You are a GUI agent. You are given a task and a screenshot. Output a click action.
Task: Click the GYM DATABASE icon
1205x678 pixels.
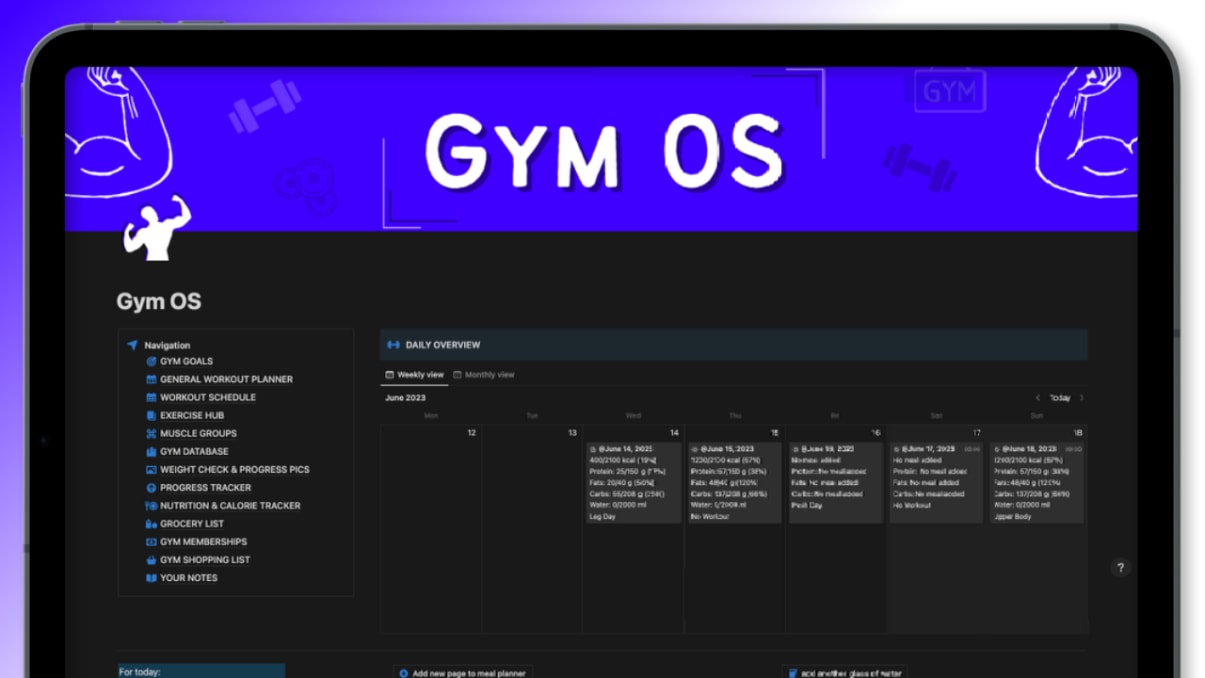click(151, 451)
